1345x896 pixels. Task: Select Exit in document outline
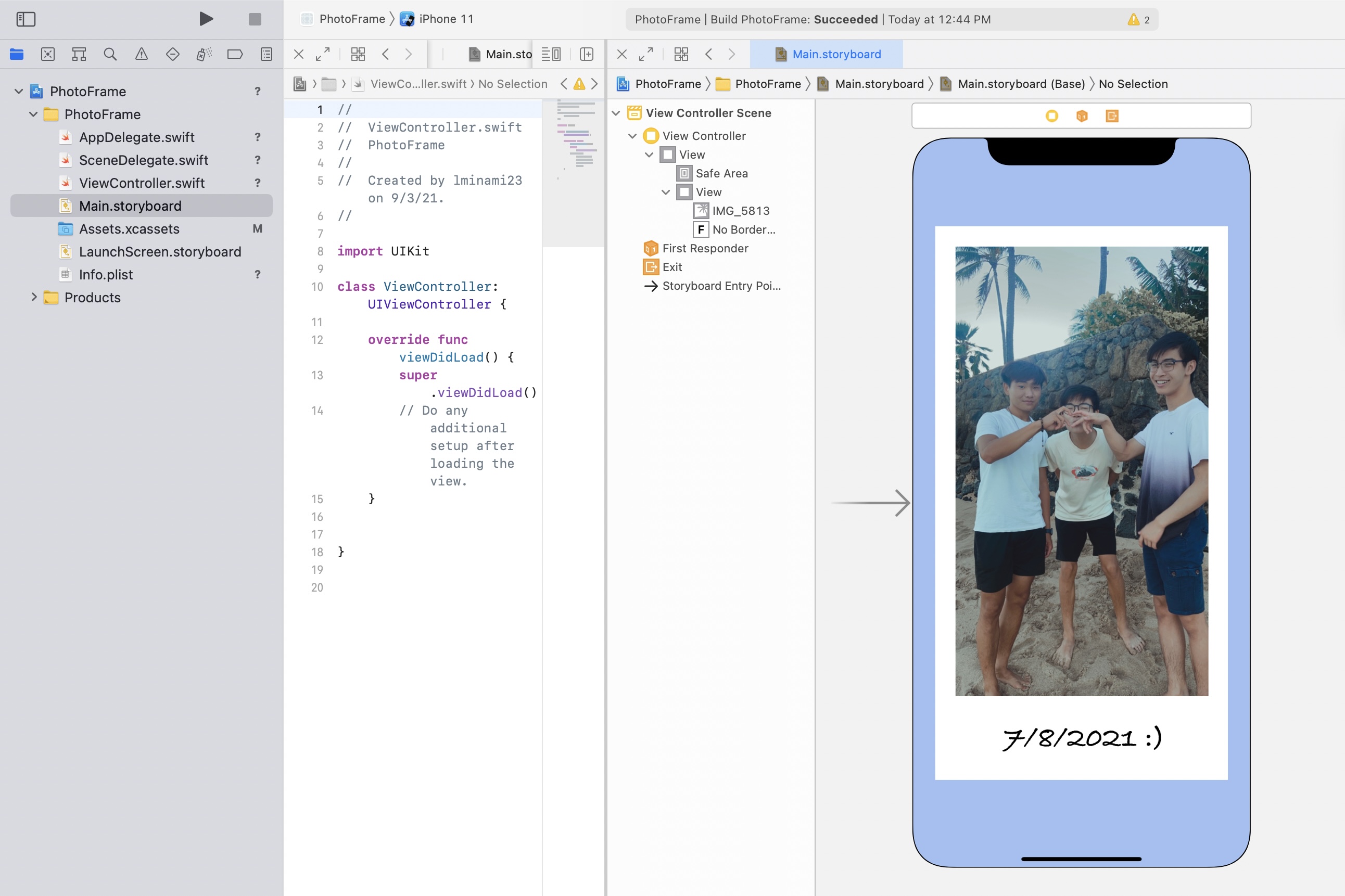[x=663, y=267]
